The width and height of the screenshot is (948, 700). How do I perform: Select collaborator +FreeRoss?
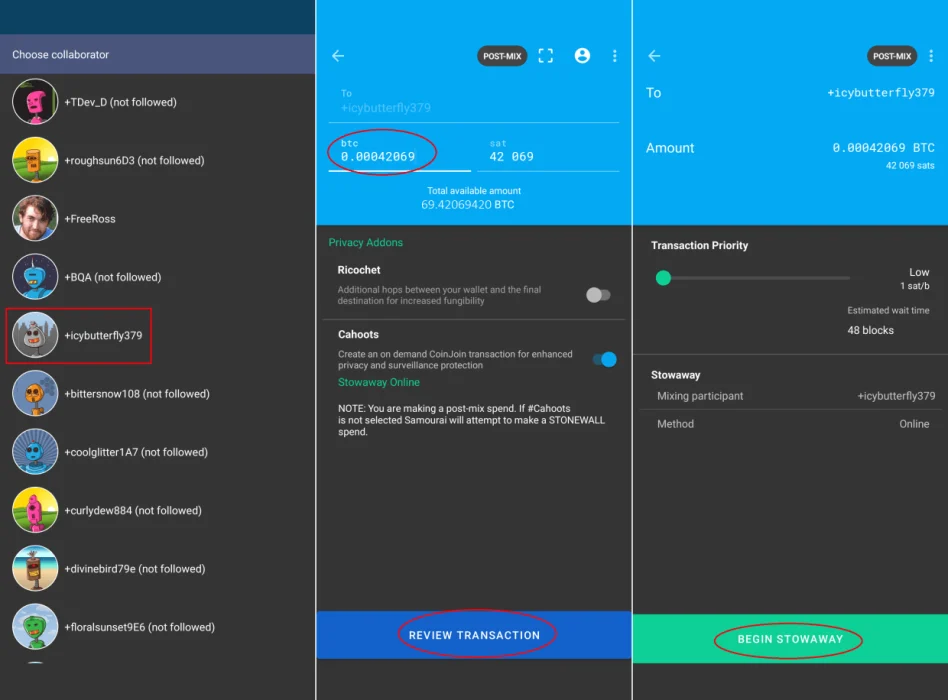[x=90, y=219]
